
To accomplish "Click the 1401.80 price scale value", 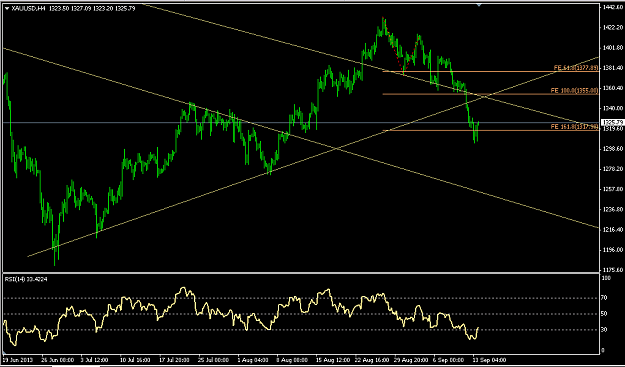I will point(613,48).
